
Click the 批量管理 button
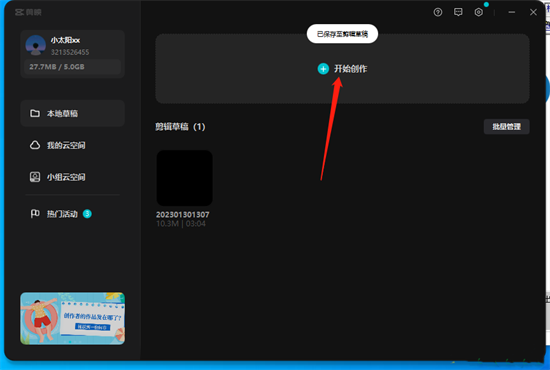tap(506, 127)
